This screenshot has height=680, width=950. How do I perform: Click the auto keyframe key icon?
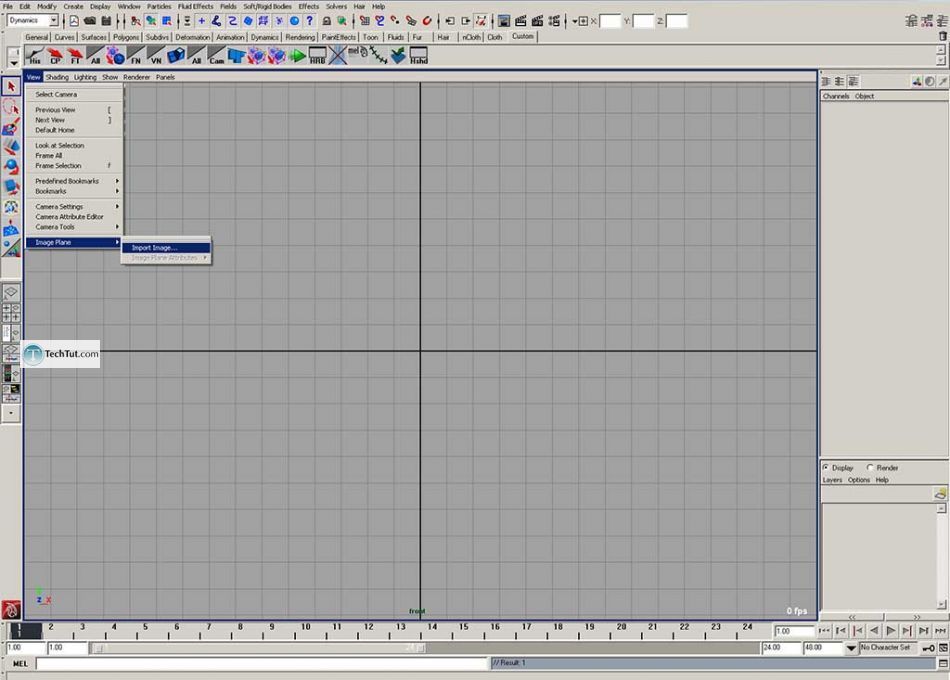[928, 648]
